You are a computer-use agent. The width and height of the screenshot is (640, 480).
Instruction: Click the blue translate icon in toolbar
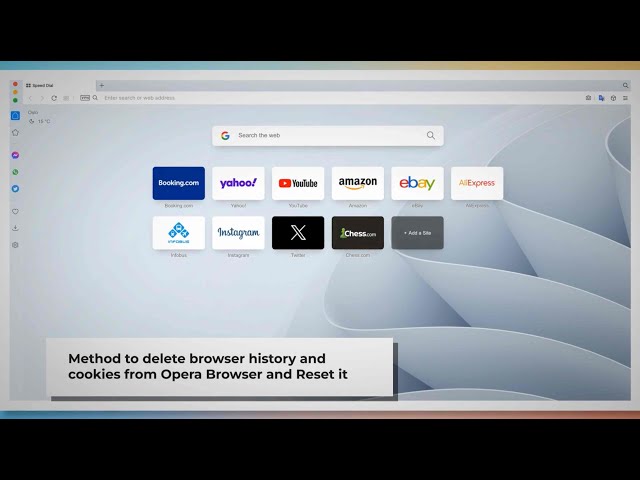coord(601,98)
